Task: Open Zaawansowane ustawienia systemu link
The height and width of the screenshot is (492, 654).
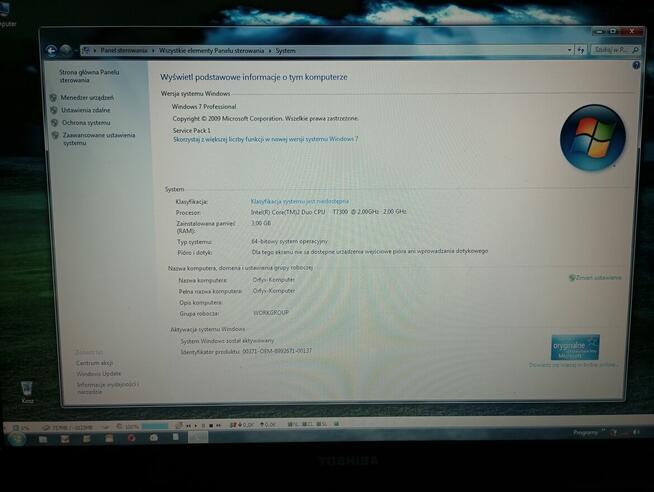Action: point(99,139)
